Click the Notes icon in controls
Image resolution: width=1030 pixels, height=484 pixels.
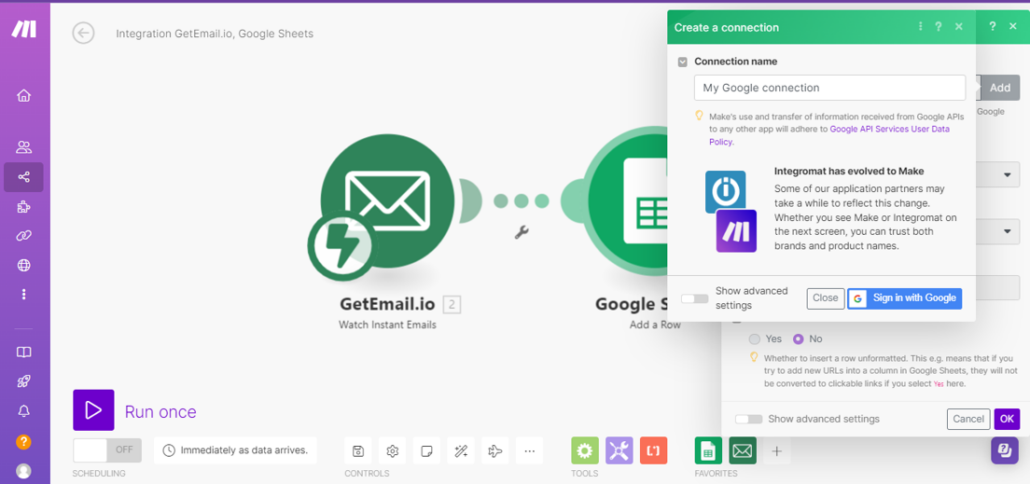point(426,451)
